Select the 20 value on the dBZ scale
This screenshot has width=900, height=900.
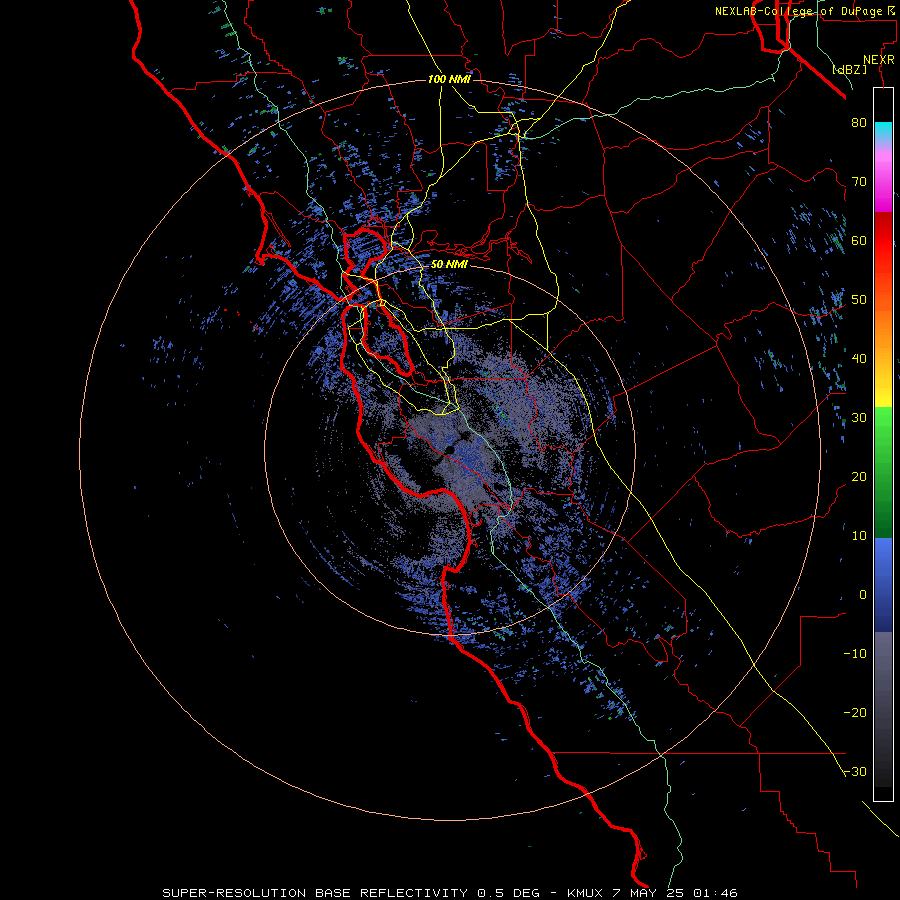(x=859, y=476)
